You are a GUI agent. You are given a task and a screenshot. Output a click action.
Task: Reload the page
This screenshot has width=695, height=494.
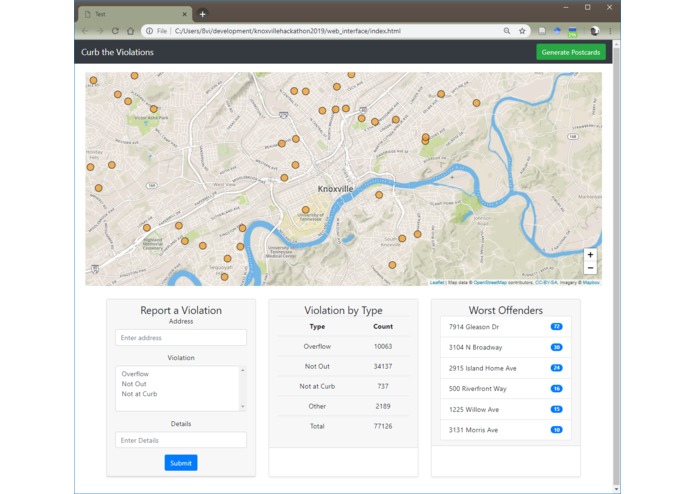coord(115,31)
